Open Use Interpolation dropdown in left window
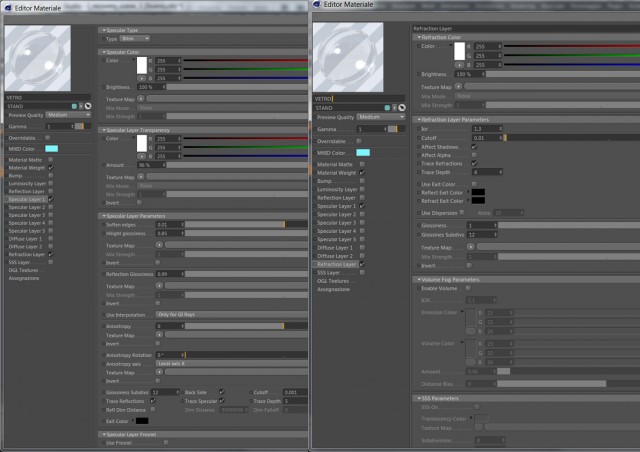Screen dimensions: 640x452 point(231,315)
